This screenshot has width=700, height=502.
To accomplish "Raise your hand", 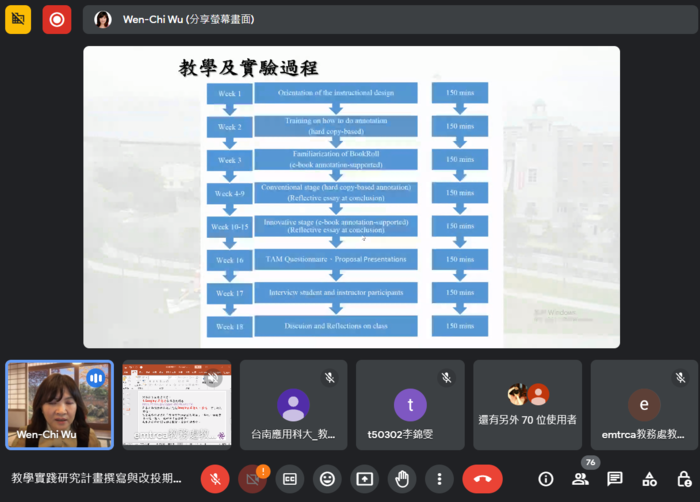I will click(402, 479).
